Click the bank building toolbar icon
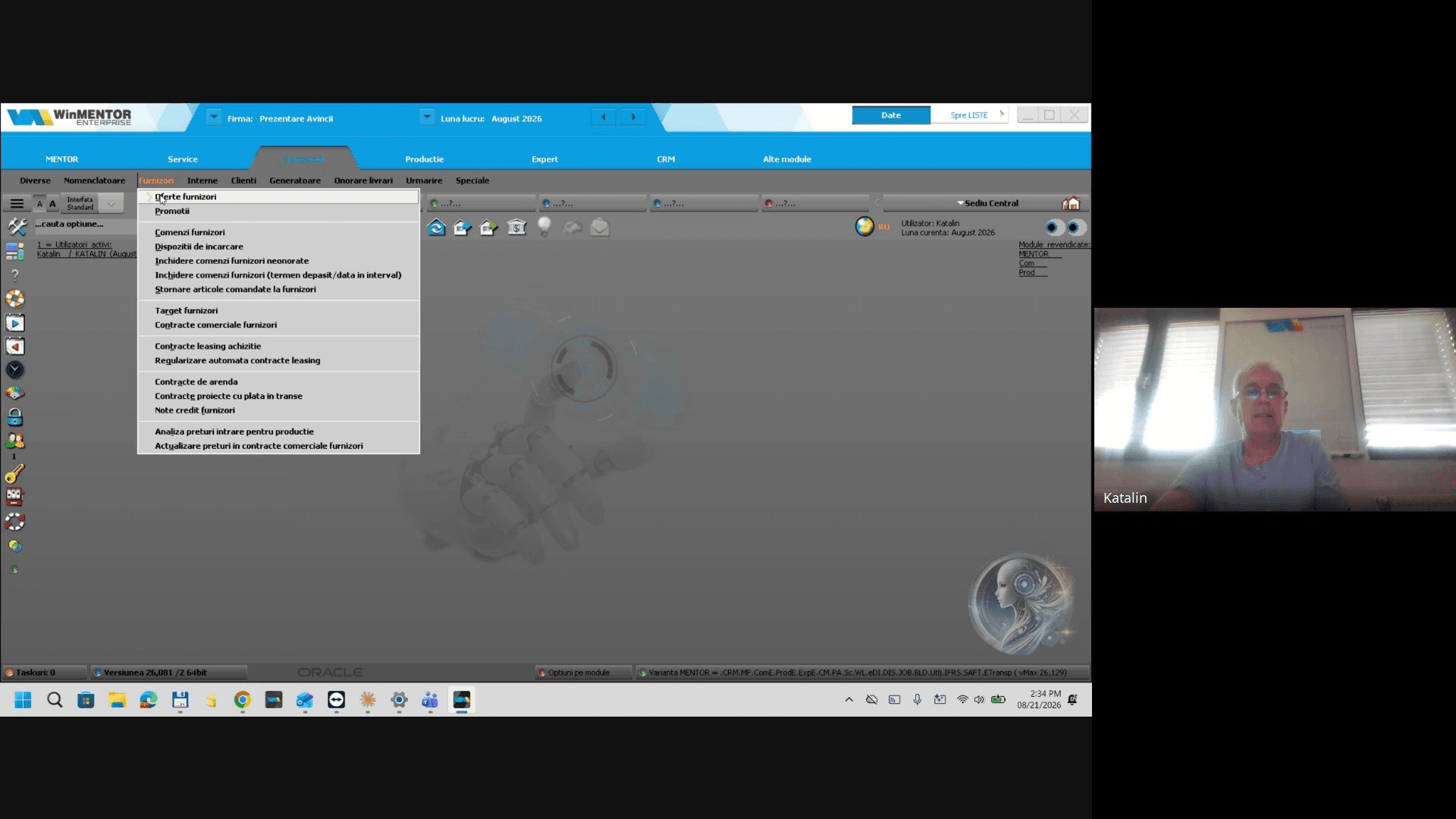1456x819 pixels. (516, 227)
